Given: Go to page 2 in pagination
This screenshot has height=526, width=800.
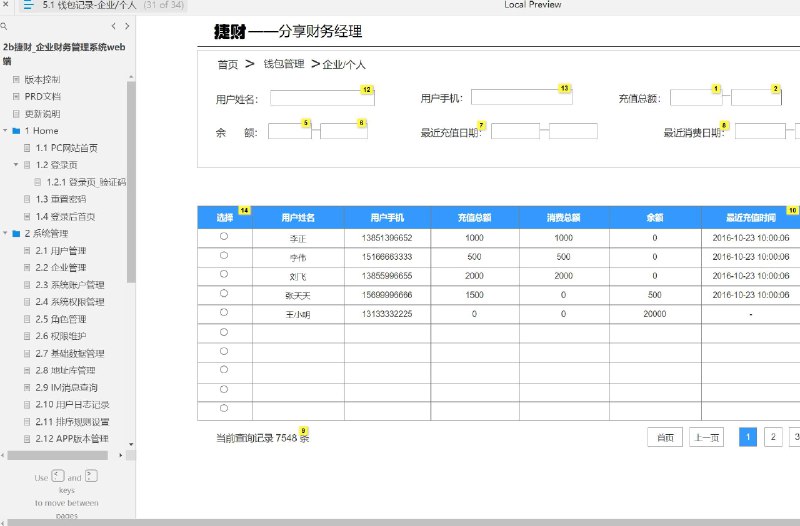Looking at the screenshot, I should coord(773,437).
